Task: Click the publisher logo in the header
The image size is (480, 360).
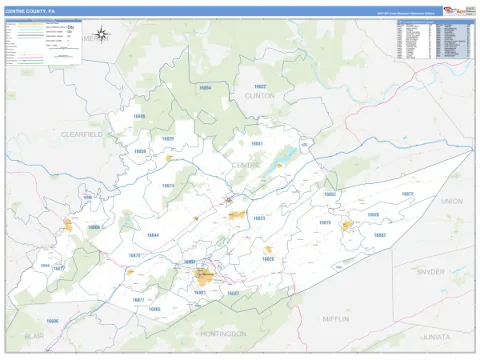Action: click(460, 11)
